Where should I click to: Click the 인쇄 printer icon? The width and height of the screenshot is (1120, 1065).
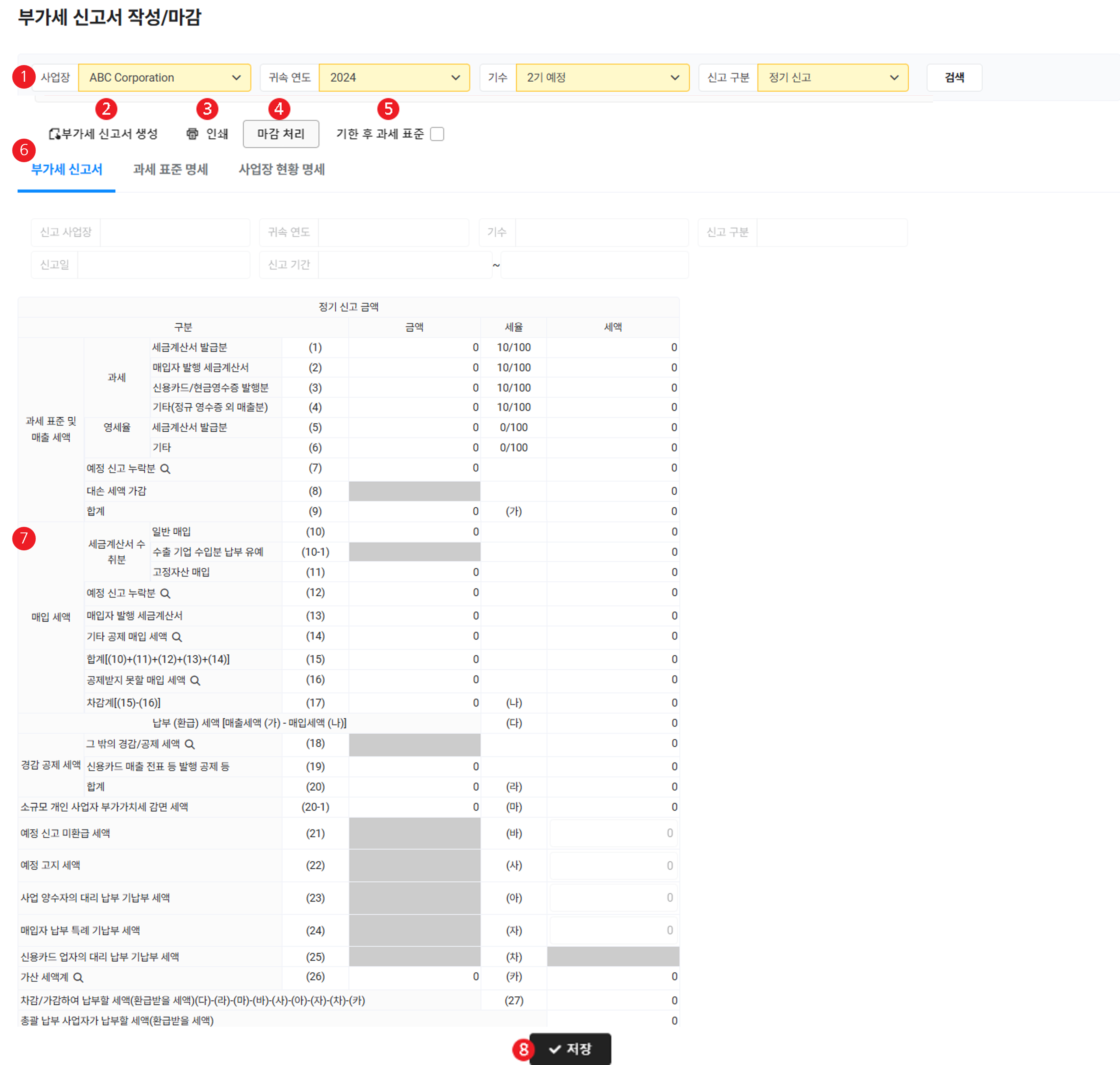[193, 134]
